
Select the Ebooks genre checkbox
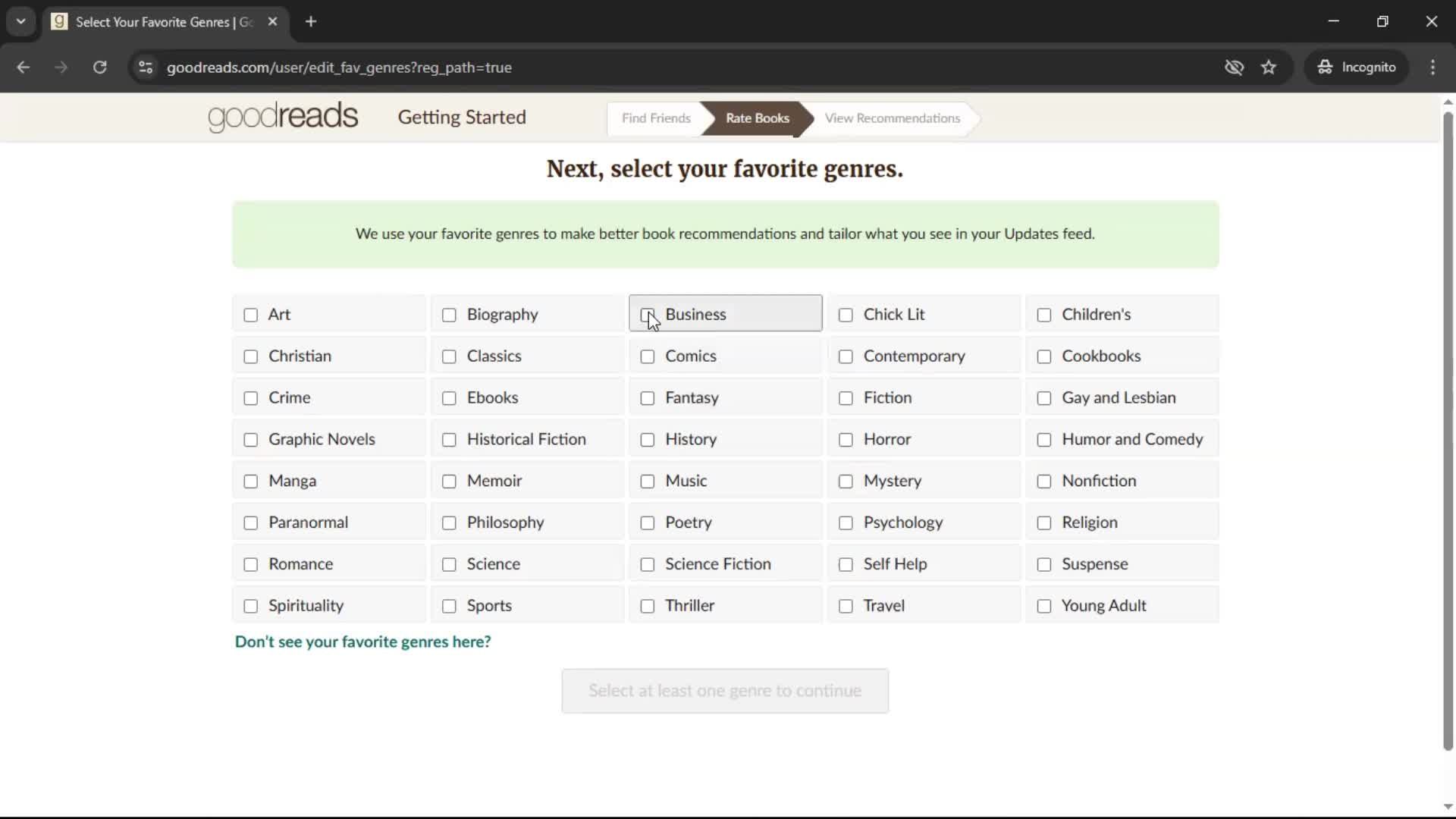449,398
